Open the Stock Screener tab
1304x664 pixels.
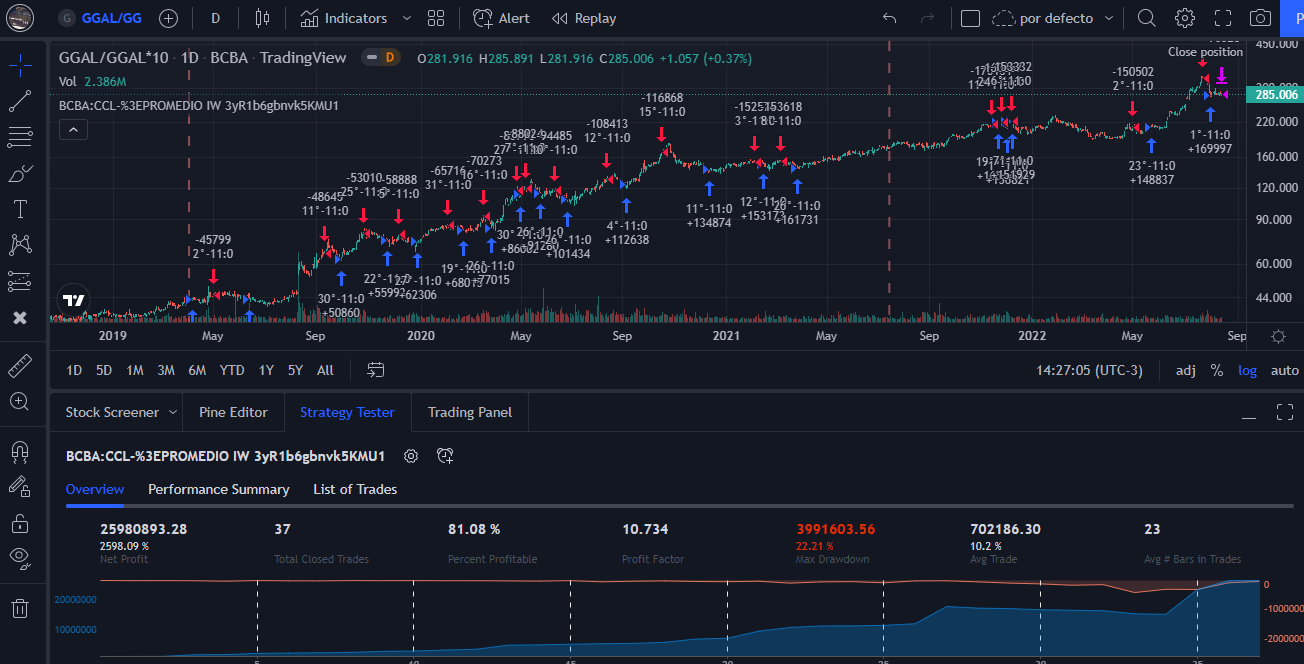112,412
